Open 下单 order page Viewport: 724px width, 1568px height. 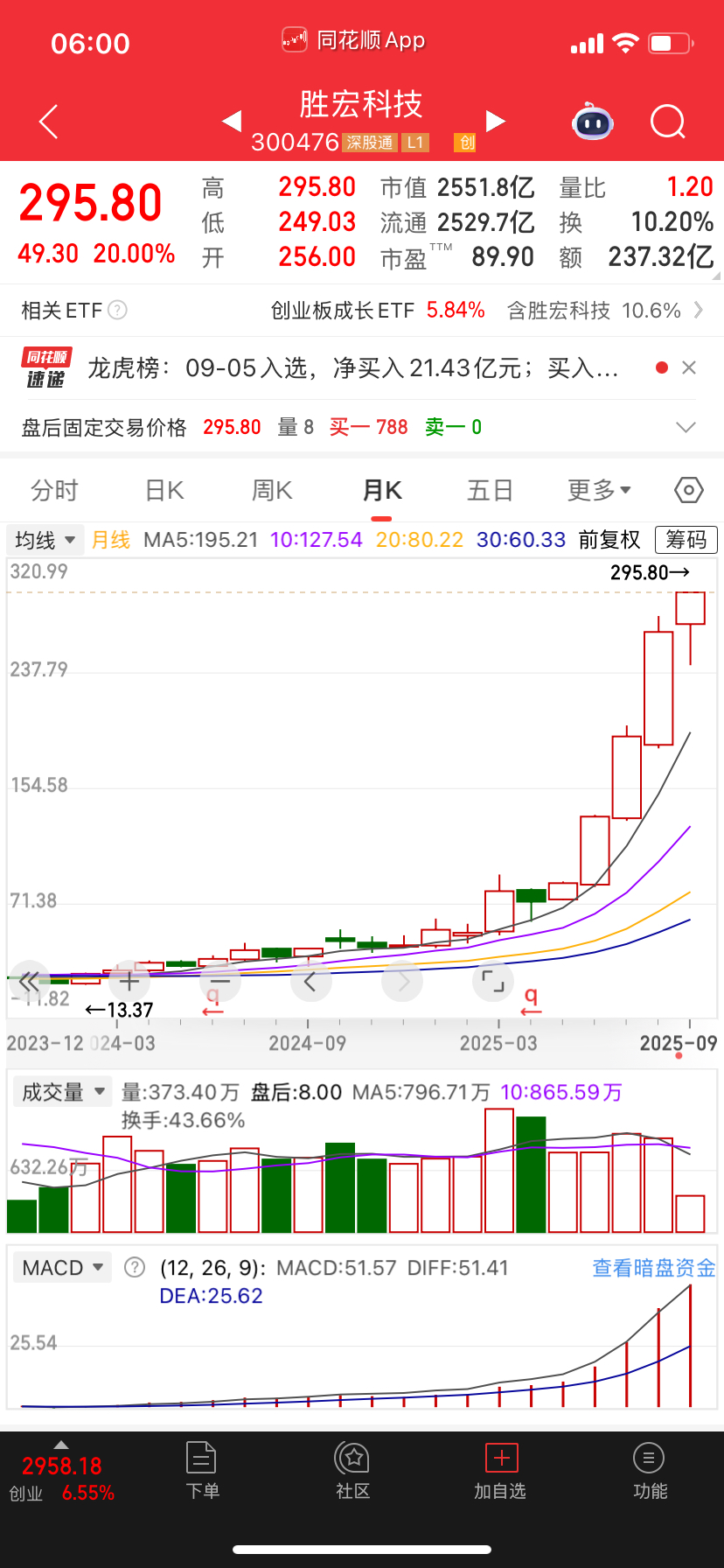pos(202,1470)
